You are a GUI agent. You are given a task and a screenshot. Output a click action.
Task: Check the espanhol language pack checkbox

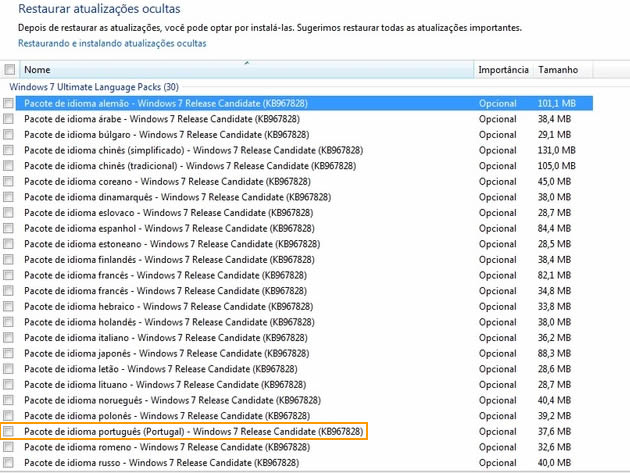click(x=8, y=228)
